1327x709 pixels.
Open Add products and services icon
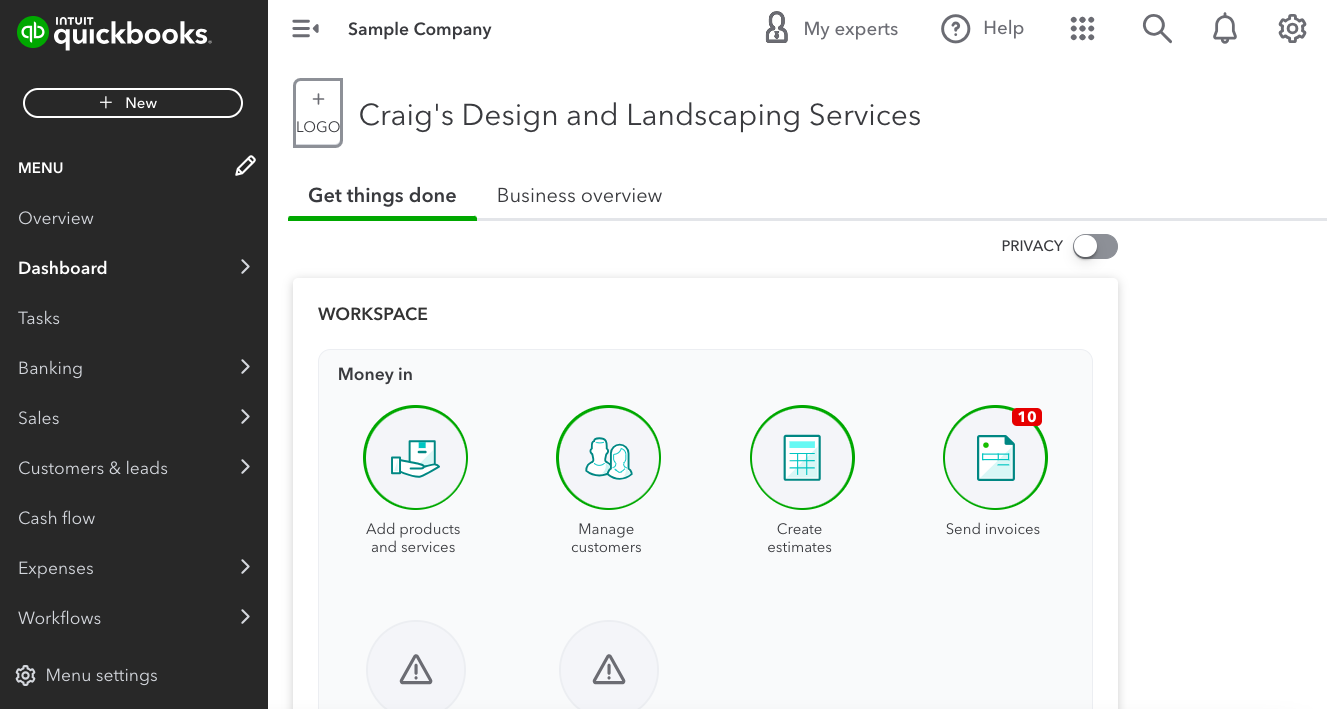(415, 457)
